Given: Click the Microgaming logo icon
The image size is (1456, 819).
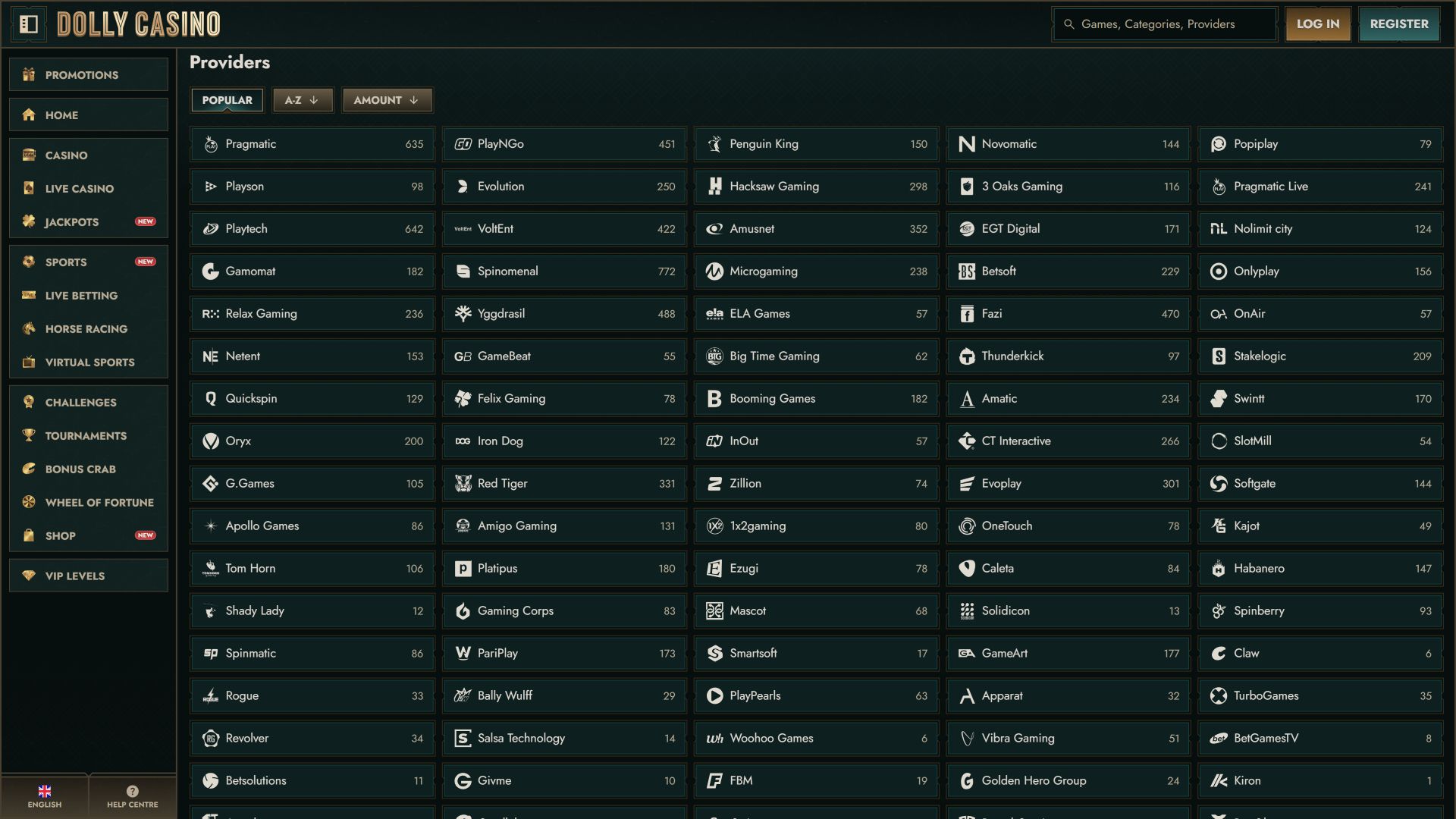Looking at the screenshot, I should click(x=715, y=271).
